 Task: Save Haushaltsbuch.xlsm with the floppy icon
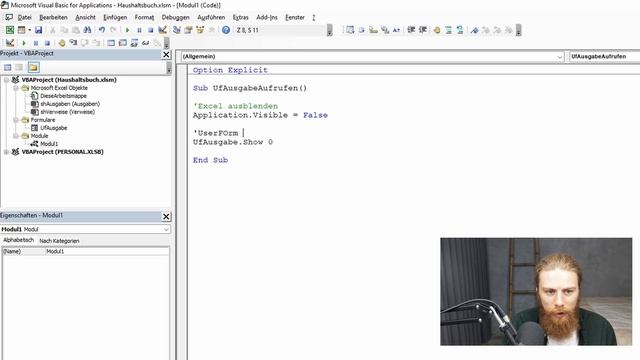click(x=38, y=30)
